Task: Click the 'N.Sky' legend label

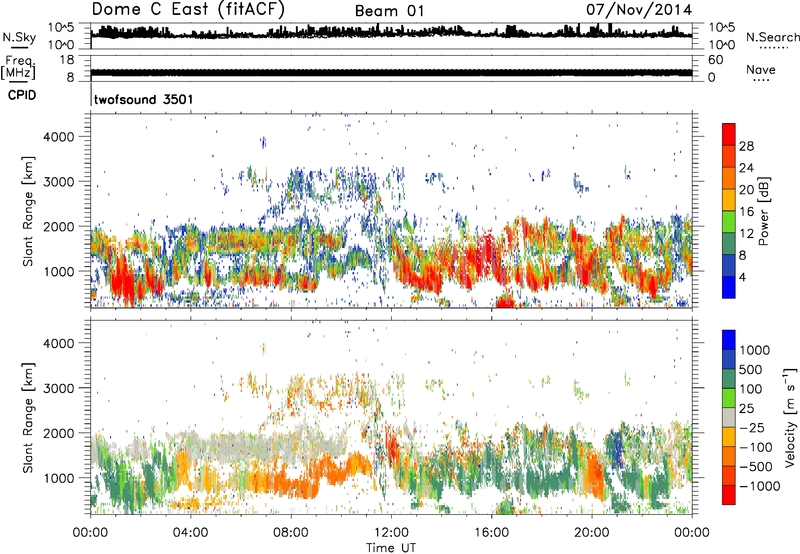Action: coord(19,37)
